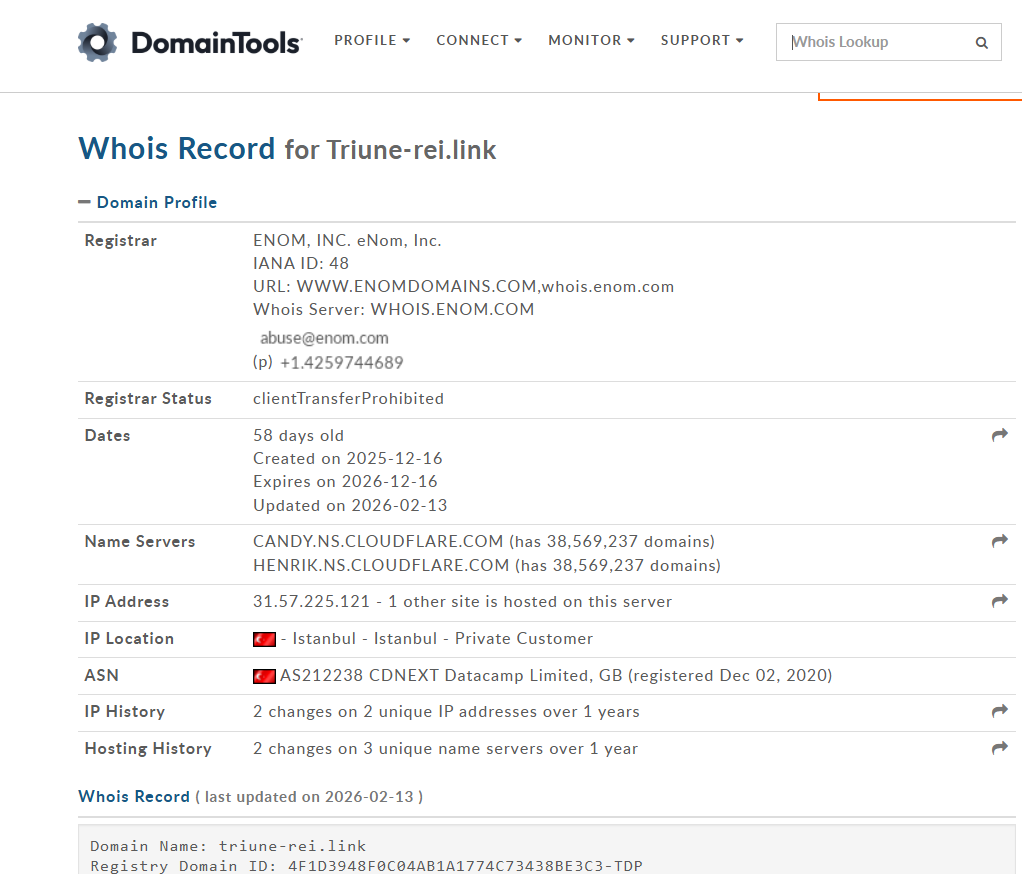Click the search magnifier icon
The width and height of the screenshot is (1022, 874).
pyautogui.click(x=982, y=43)
